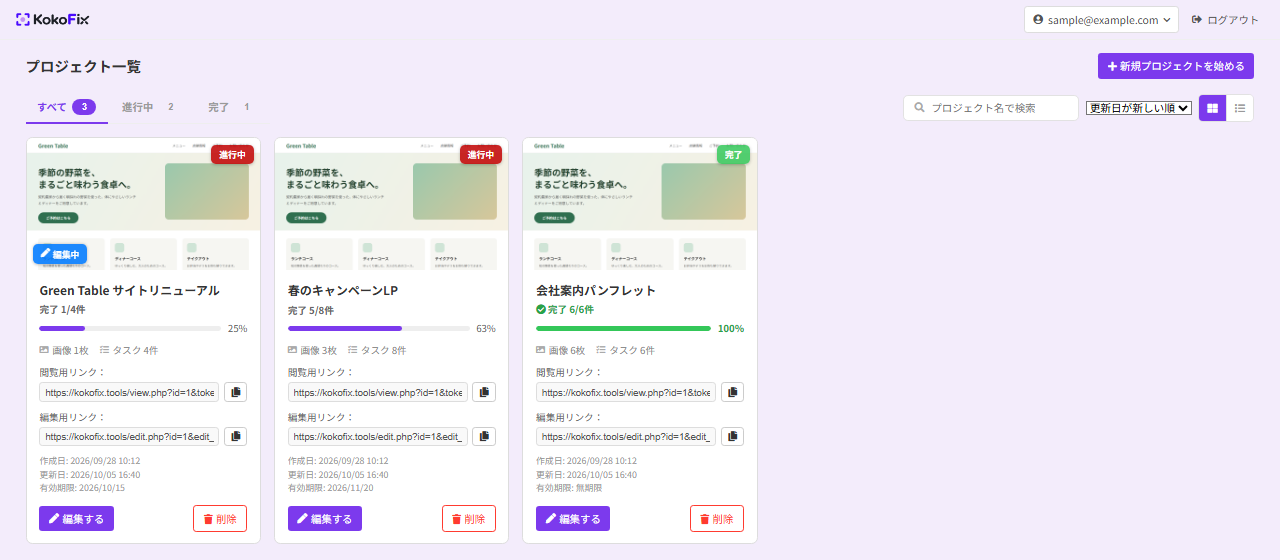
Task: Select 会社案内パンフレット edit link field
Action: [x=626, y=436]
